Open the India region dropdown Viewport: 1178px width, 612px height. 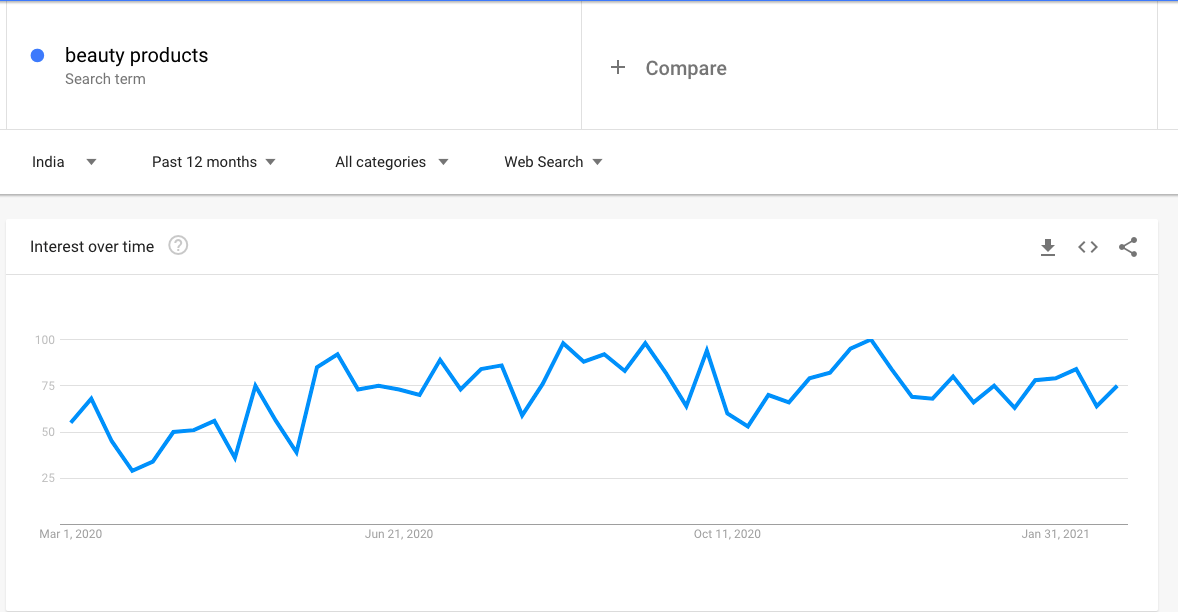tap(64, 162)
